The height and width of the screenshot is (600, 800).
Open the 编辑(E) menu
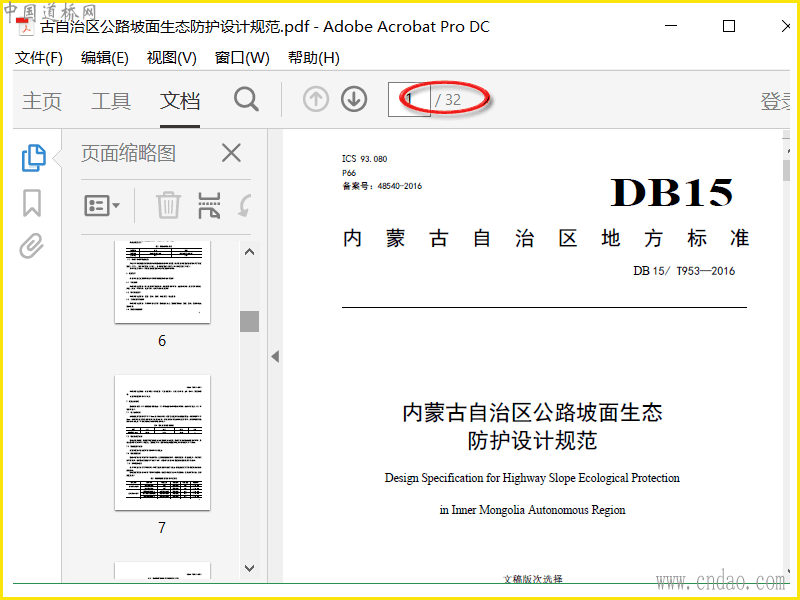coord(105,58)
